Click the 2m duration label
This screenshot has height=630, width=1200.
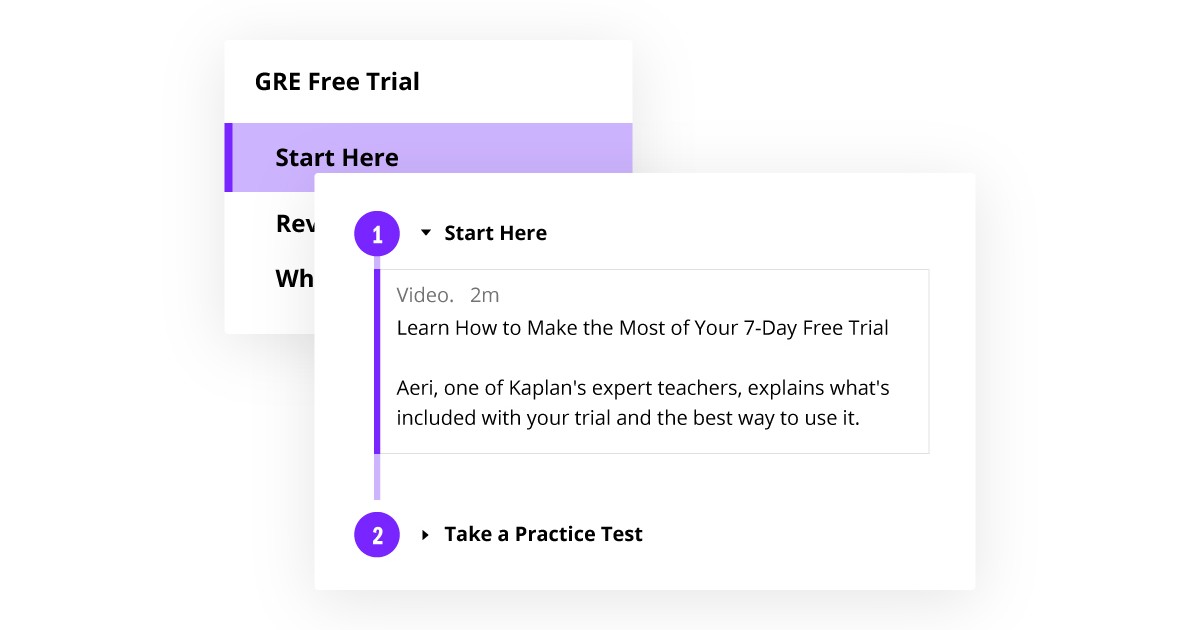click(x=484, y=295)
